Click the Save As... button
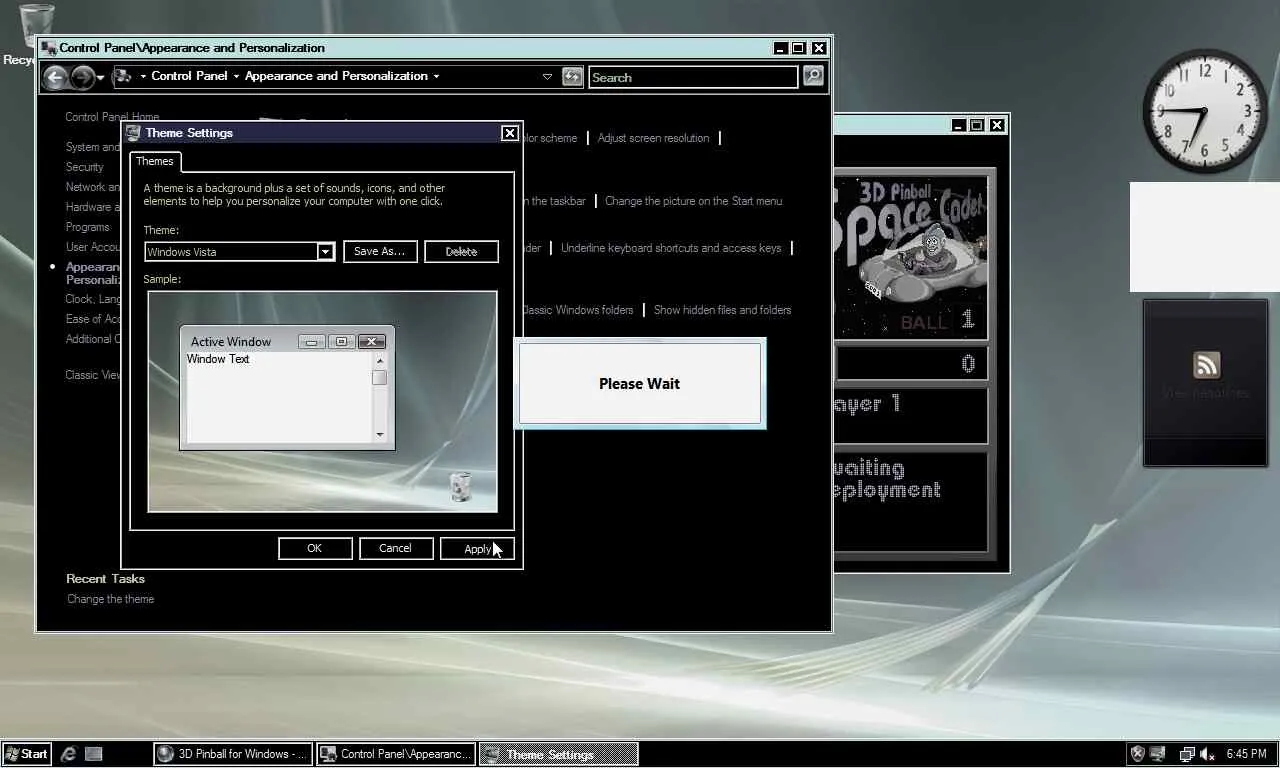The width and height of the screenshot is (1280, 768). [380, 252]
